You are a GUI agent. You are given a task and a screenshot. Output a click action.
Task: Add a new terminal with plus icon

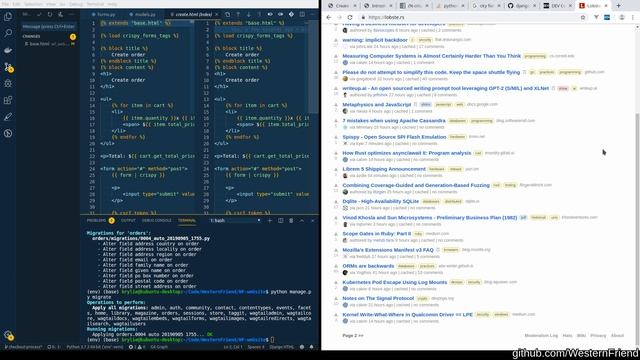270,220
